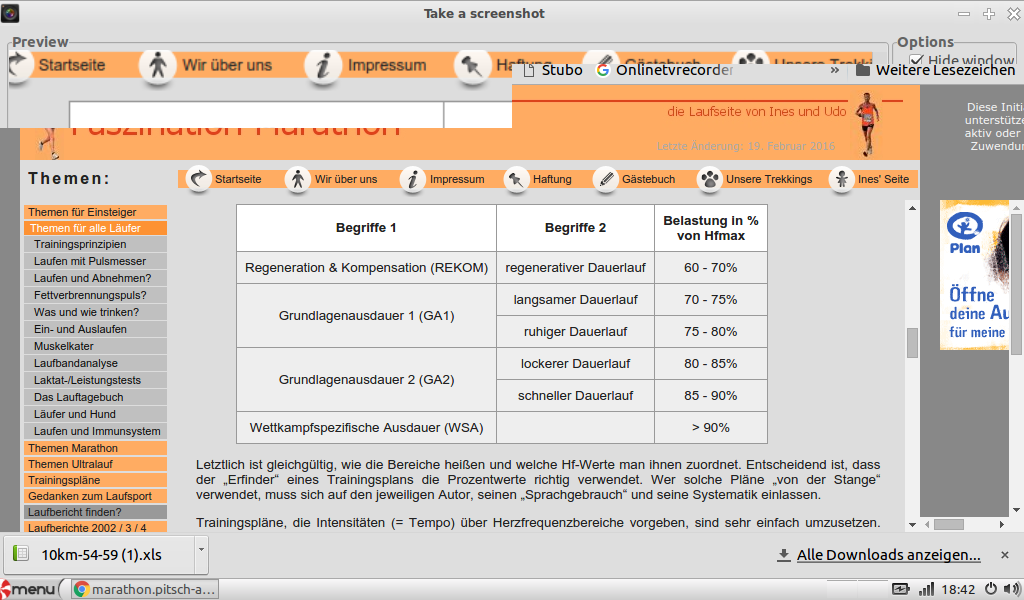Select Themen Marathon in the sidebar

tap(73, 448)
